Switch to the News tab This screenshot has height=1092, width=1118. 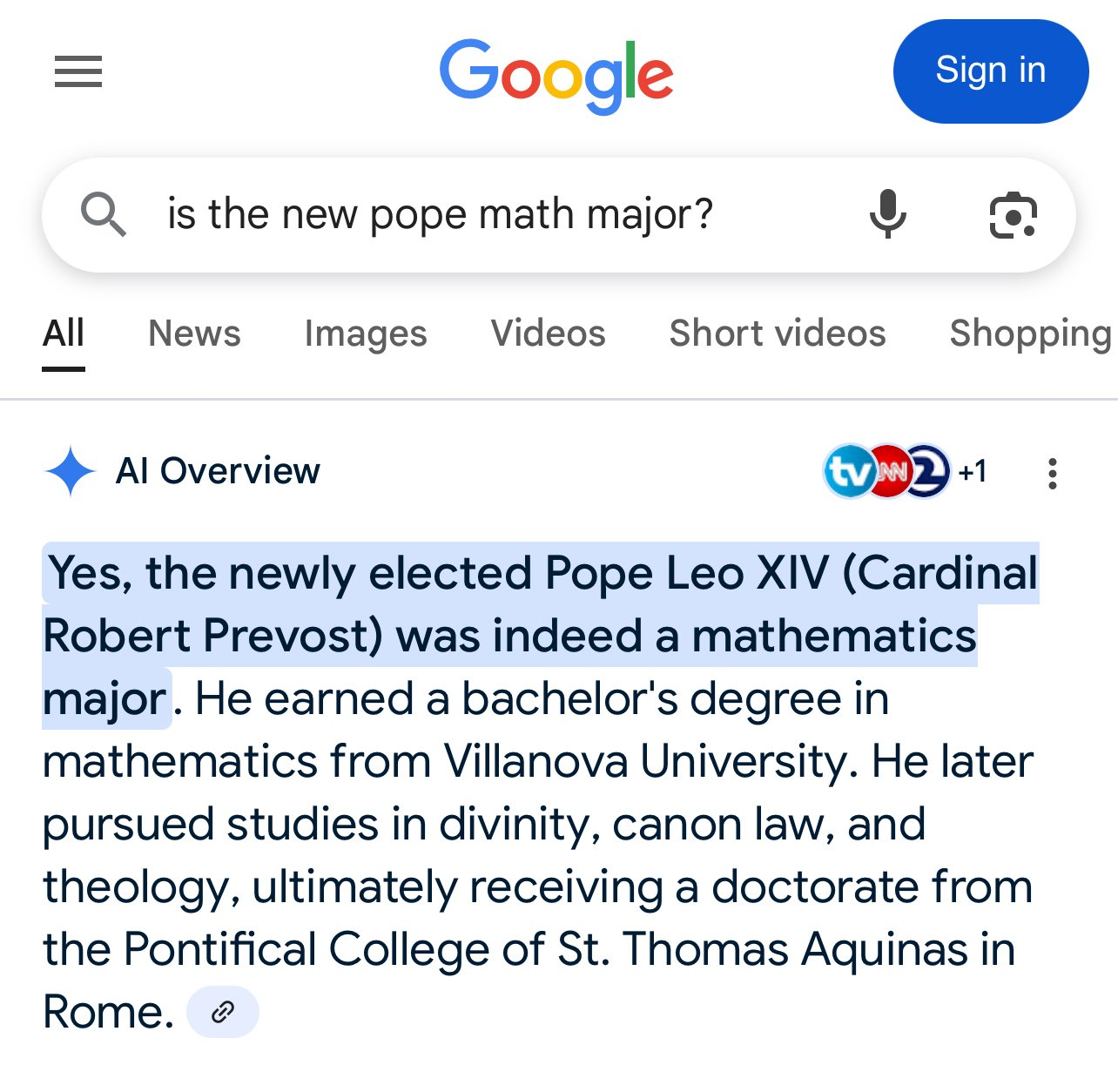(194, 334)
